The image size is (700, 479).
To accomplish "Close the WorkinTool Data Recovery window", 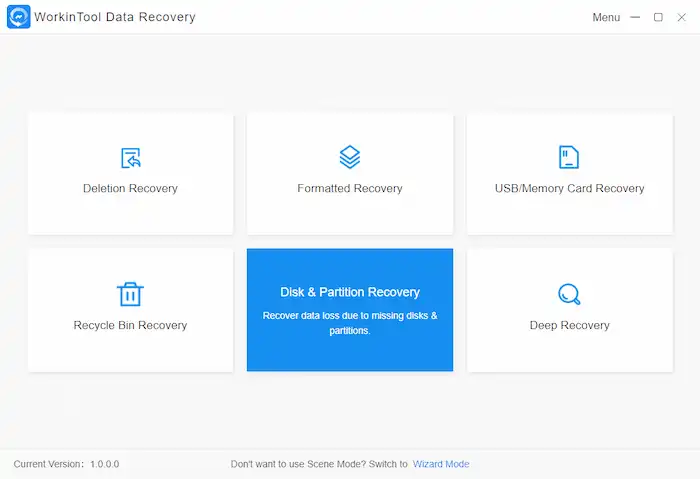I will [680, 17].
